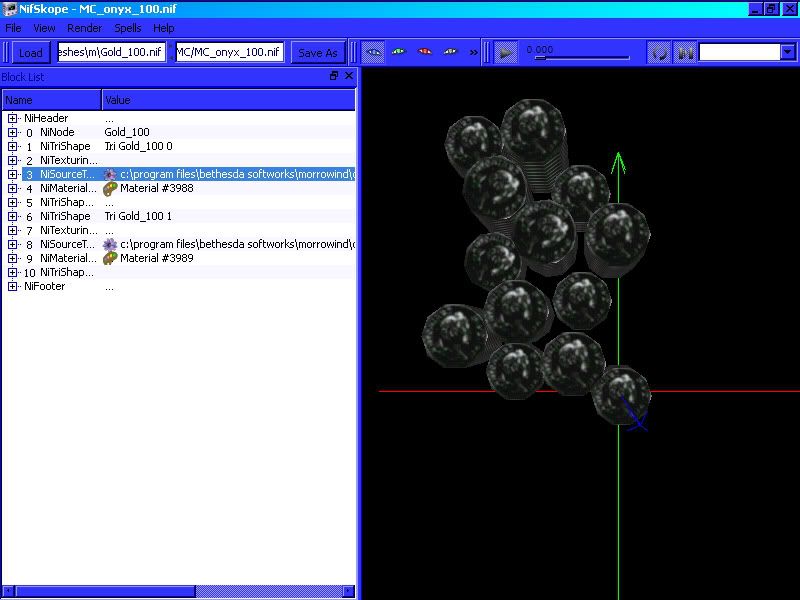Click the Name column header
Image resolution: width=800 pixels, height=600 pixels.
tap(52, 100)
